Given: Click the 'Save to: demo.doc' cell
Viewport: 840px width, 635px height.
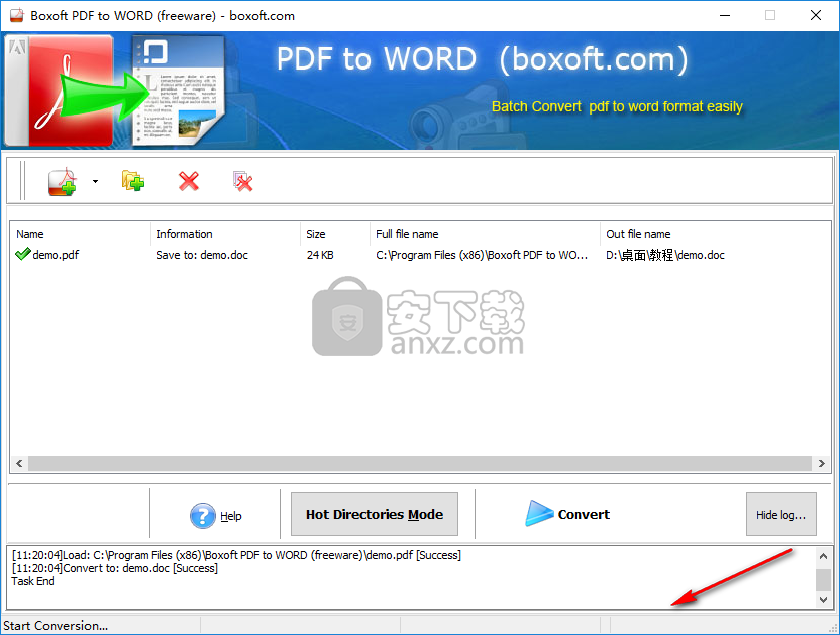Looking at the screenshot, I should click(x=202, y=255).
